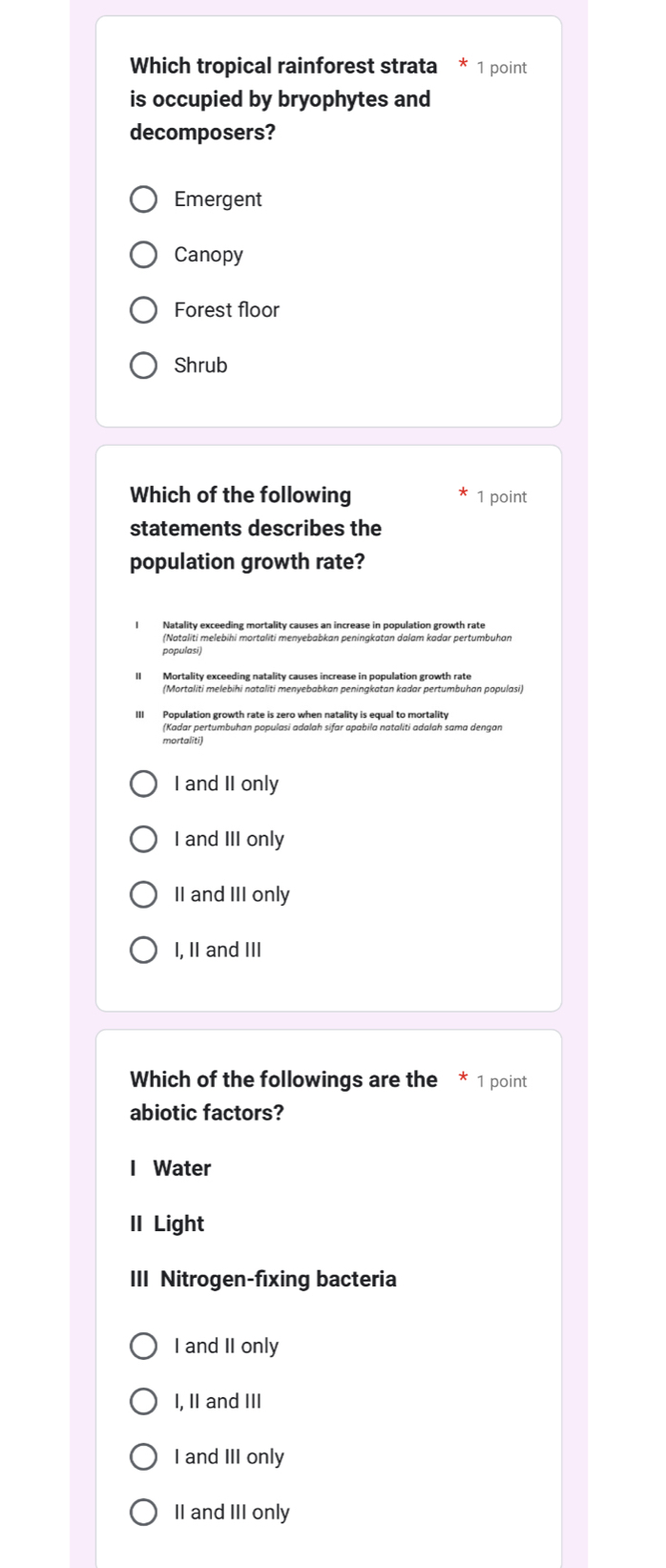Select the Forest floor option
666x1568 pixels.
click(143, 310)
